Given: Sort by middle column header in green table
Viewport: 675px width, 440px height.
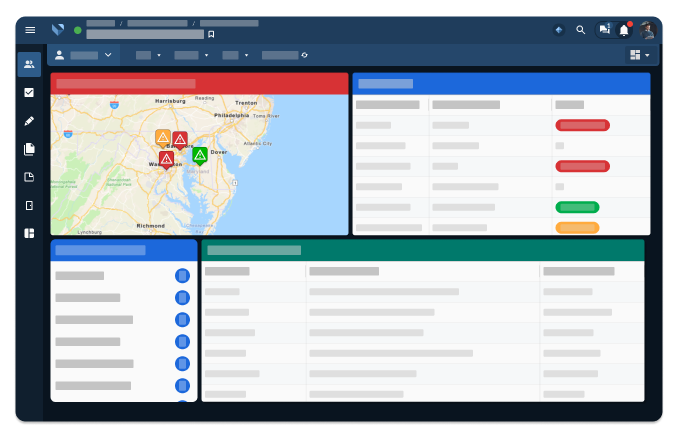Looking at the screenshot, I should 344,271.
